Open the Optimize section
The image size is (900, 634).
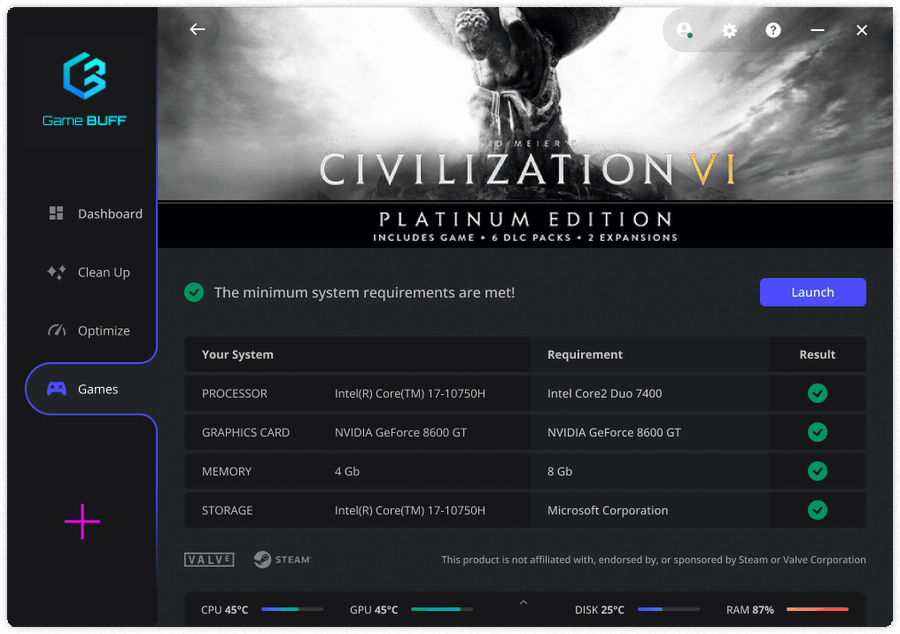89,331
